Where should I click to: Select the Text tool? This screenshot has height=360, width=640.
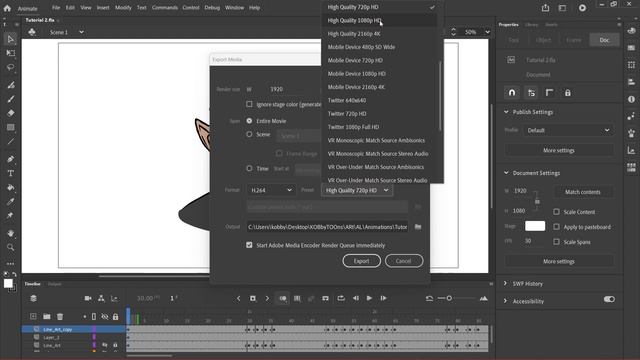point(11,173)
